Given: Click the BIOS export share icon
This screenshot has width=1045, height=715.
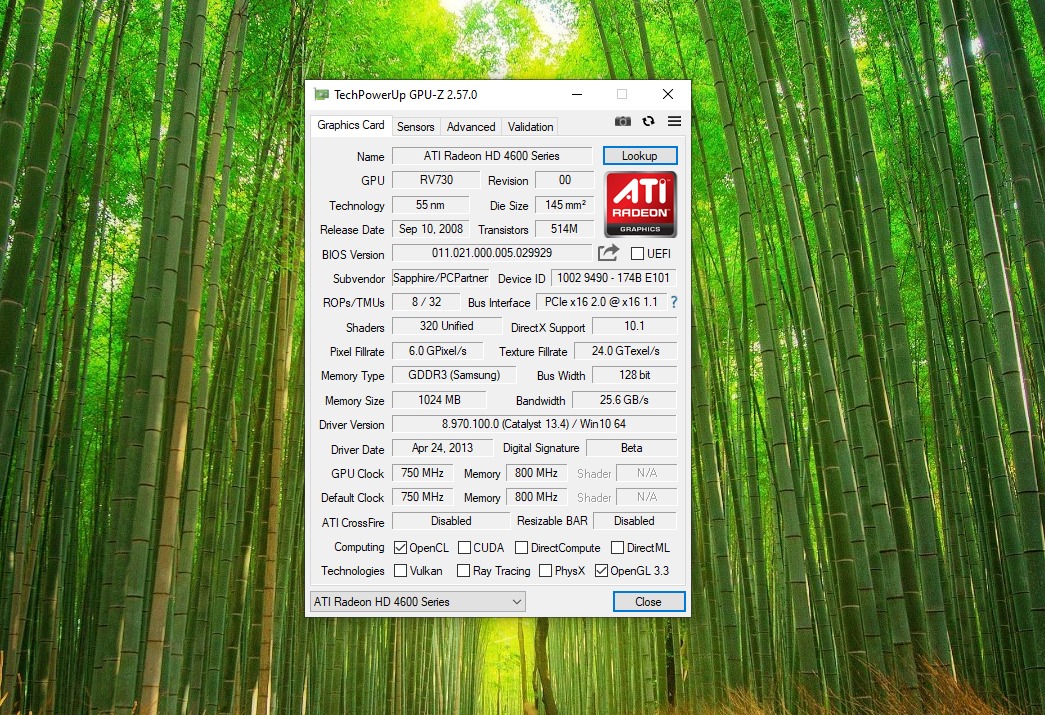Looking at the screenshot, I should click(x=608, y=253).
